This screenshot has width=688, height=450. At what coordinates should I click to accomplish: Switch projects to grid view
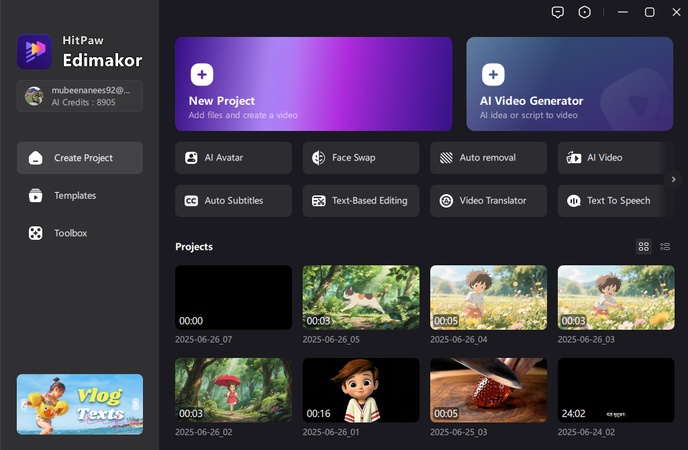coord(644,246)
